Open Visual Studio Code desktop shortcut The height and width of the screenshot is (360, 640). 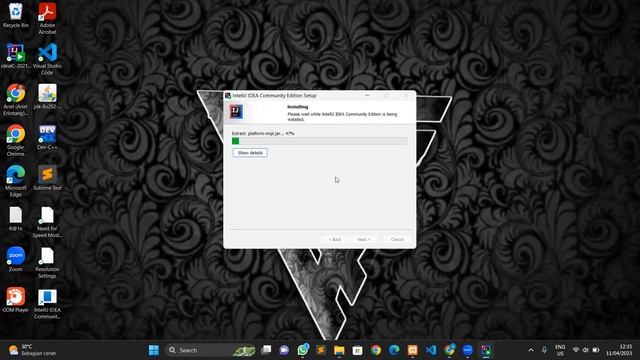click(47, 59)
